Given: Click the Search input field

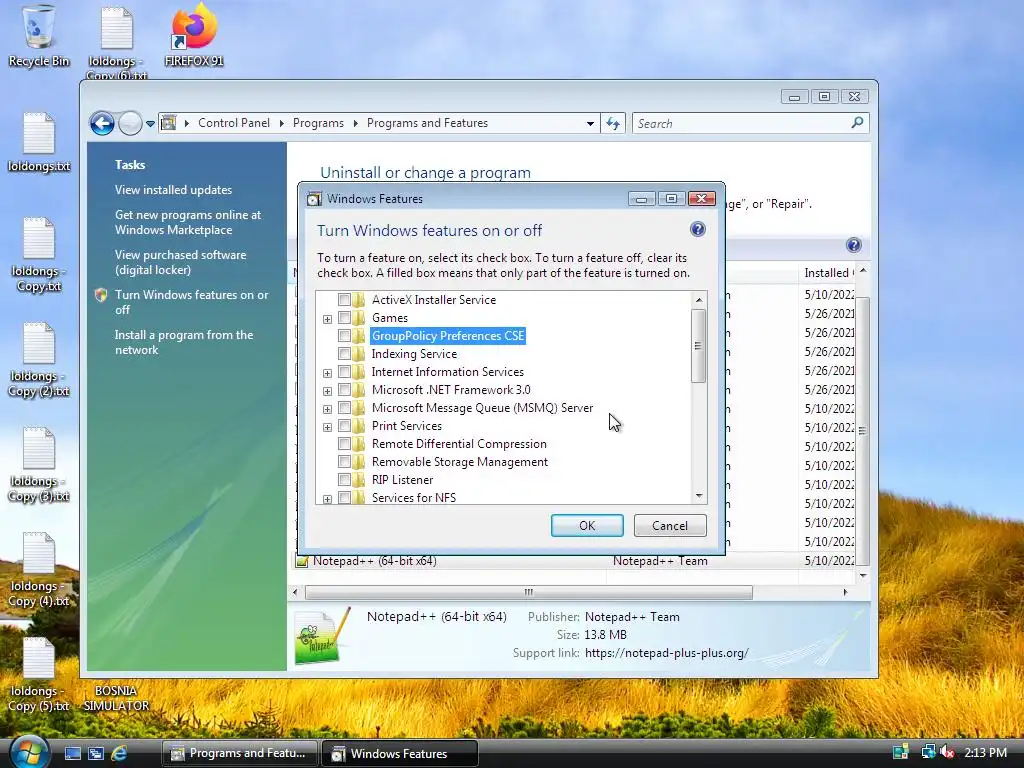Looking at the screenshot, I should click(742, 123).
